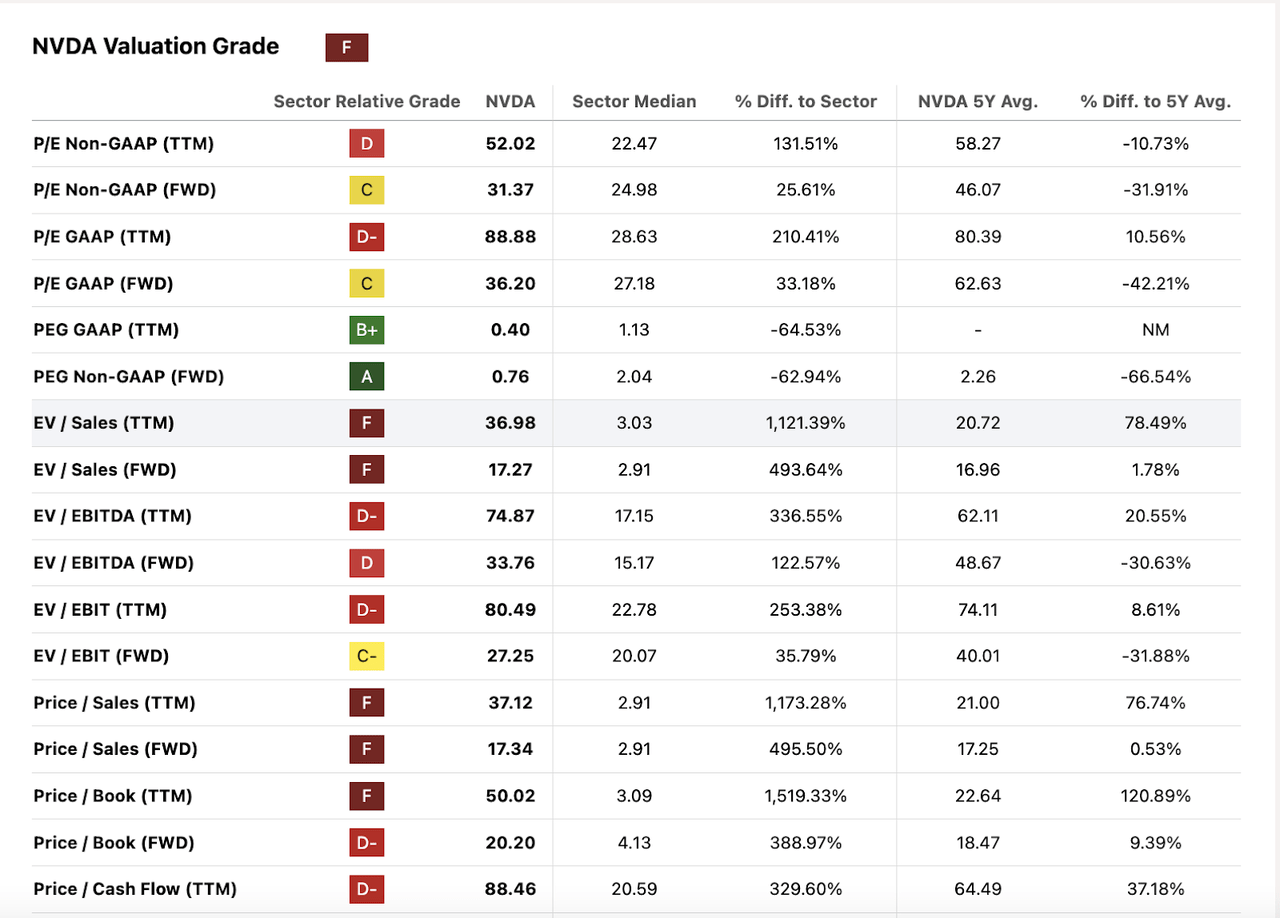This screenshot has height=918, width=1280.
Task: Select the EV / EBITDA (TTM) row label
Action: [x=112, y=516]
